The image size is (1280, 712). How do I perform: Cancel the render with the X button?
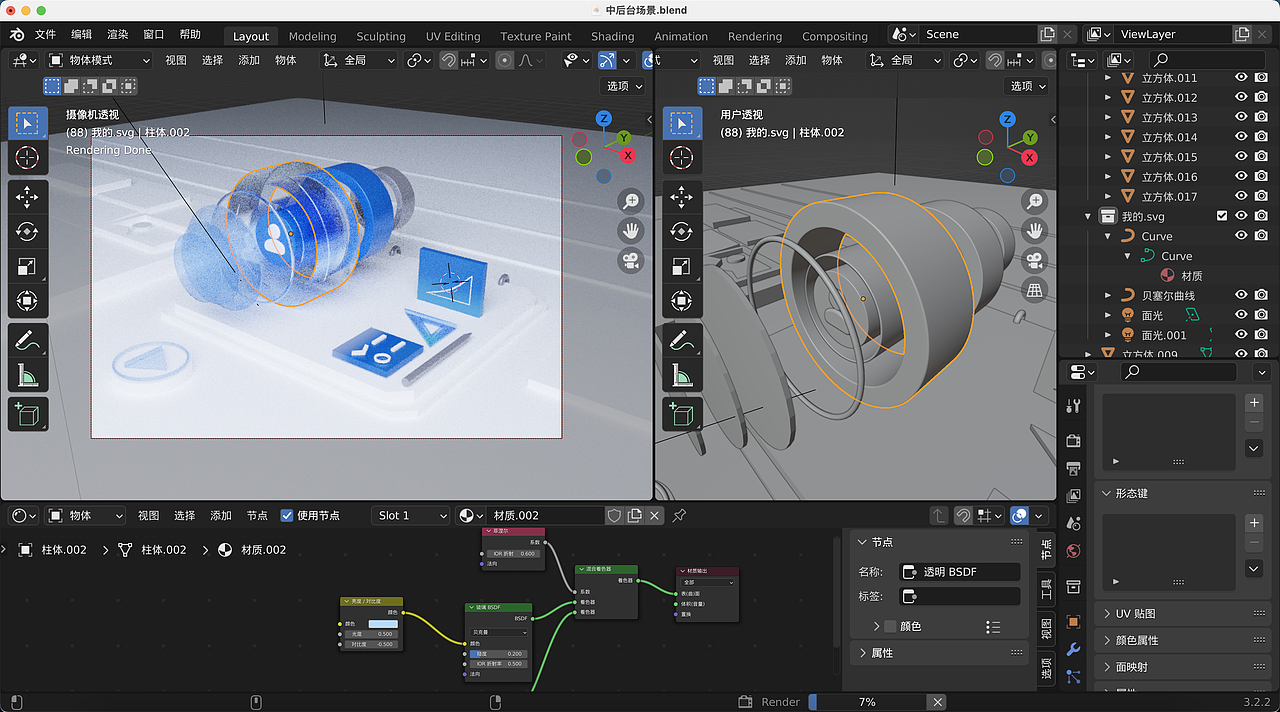coord(937,701)
